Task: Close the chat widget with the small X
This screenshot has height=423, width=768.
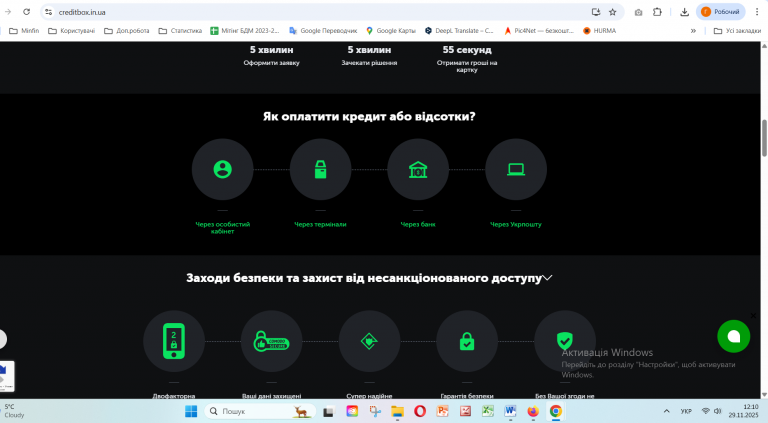Action: tap(753, 316)
